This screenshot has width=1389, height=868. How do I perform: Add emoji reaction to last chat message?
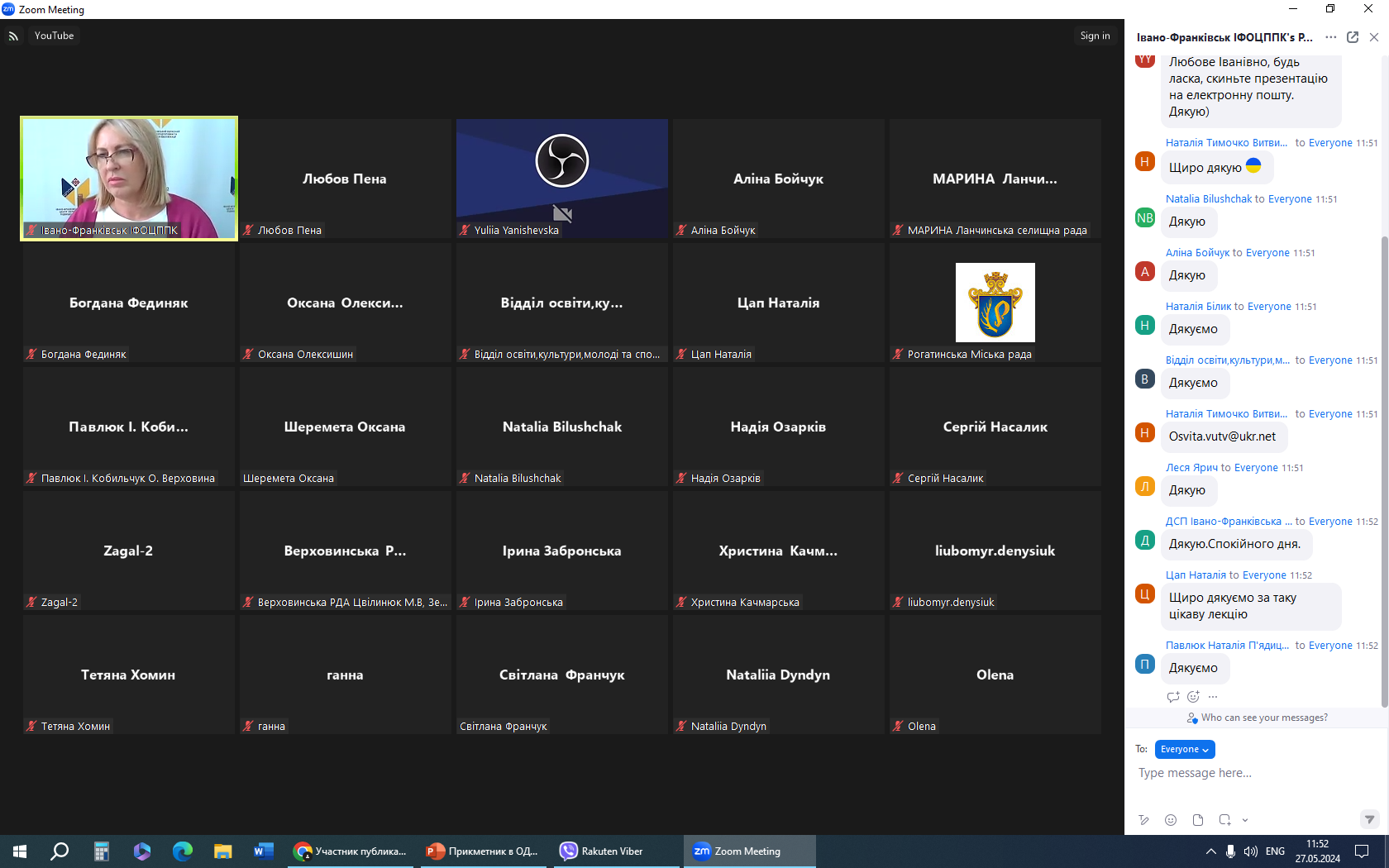click(1193, 697)
